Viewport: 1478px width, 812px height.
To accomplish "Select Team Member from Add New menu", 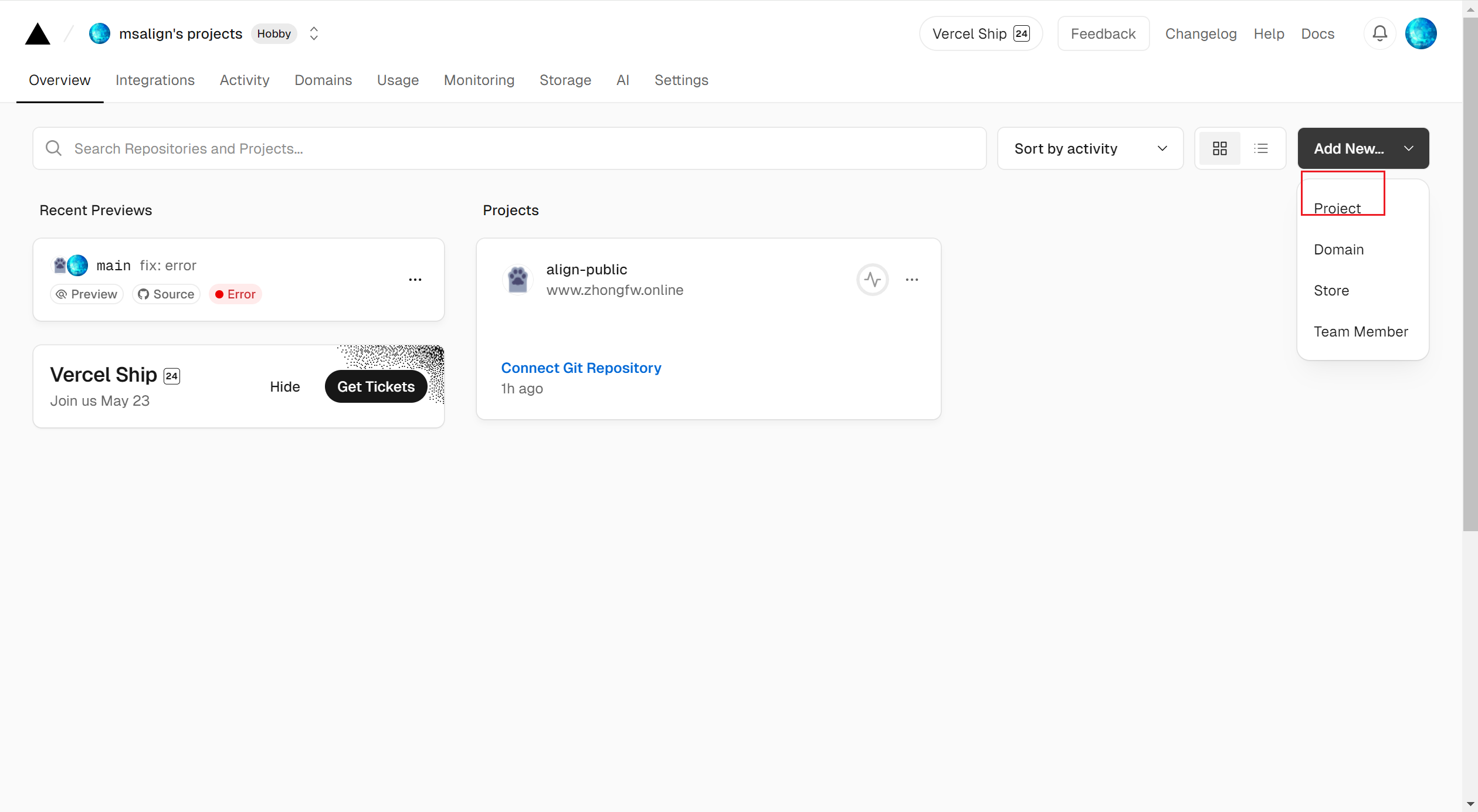I will point(1361,331).
